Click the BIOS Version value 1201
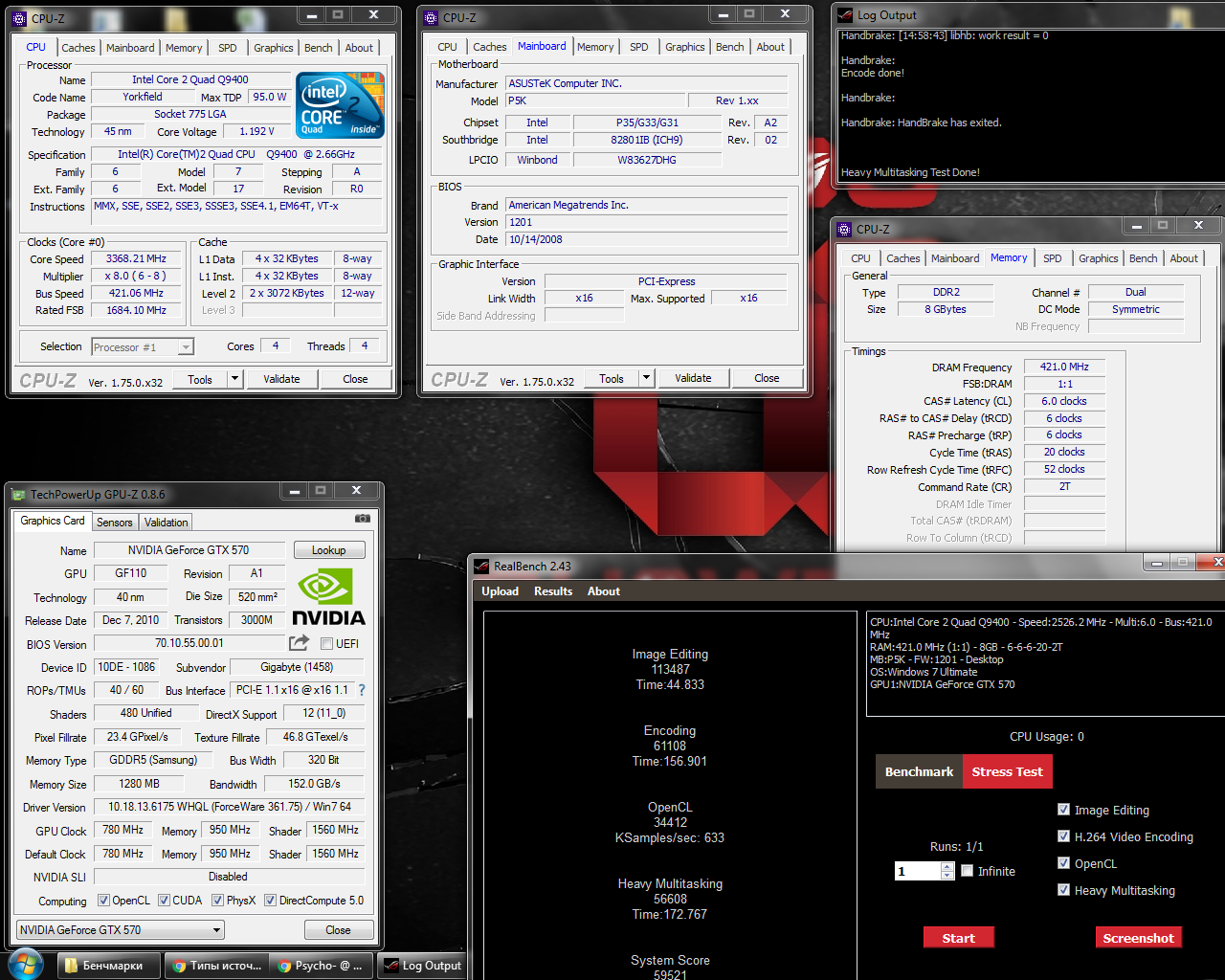The image size is (1225, 980). pos(646,222)
